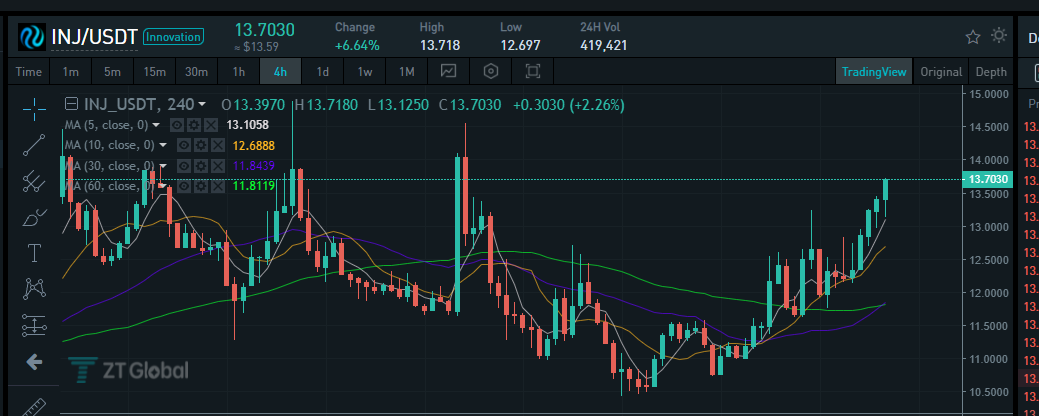Click the approximate price ≈ $13.59

click(256, 48)
